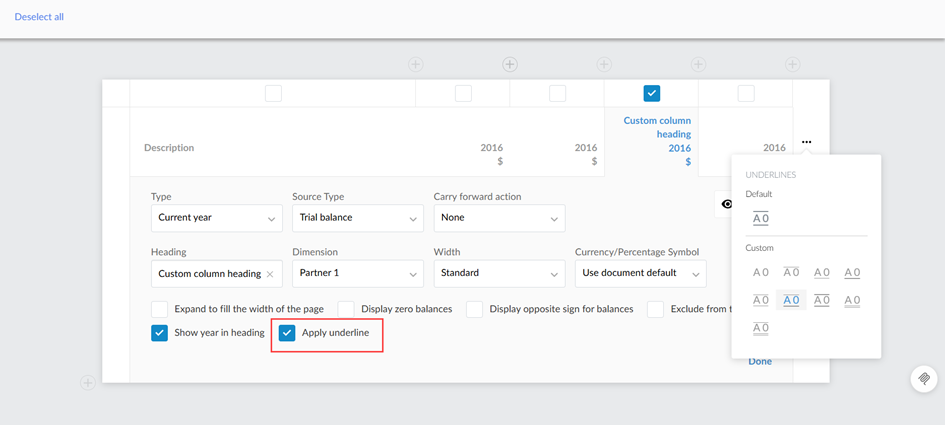Click the three-dot more options icon
Image resolution: width=945 pixels, height=425 pixels.
pyautogui.click(x=806, y=142)
